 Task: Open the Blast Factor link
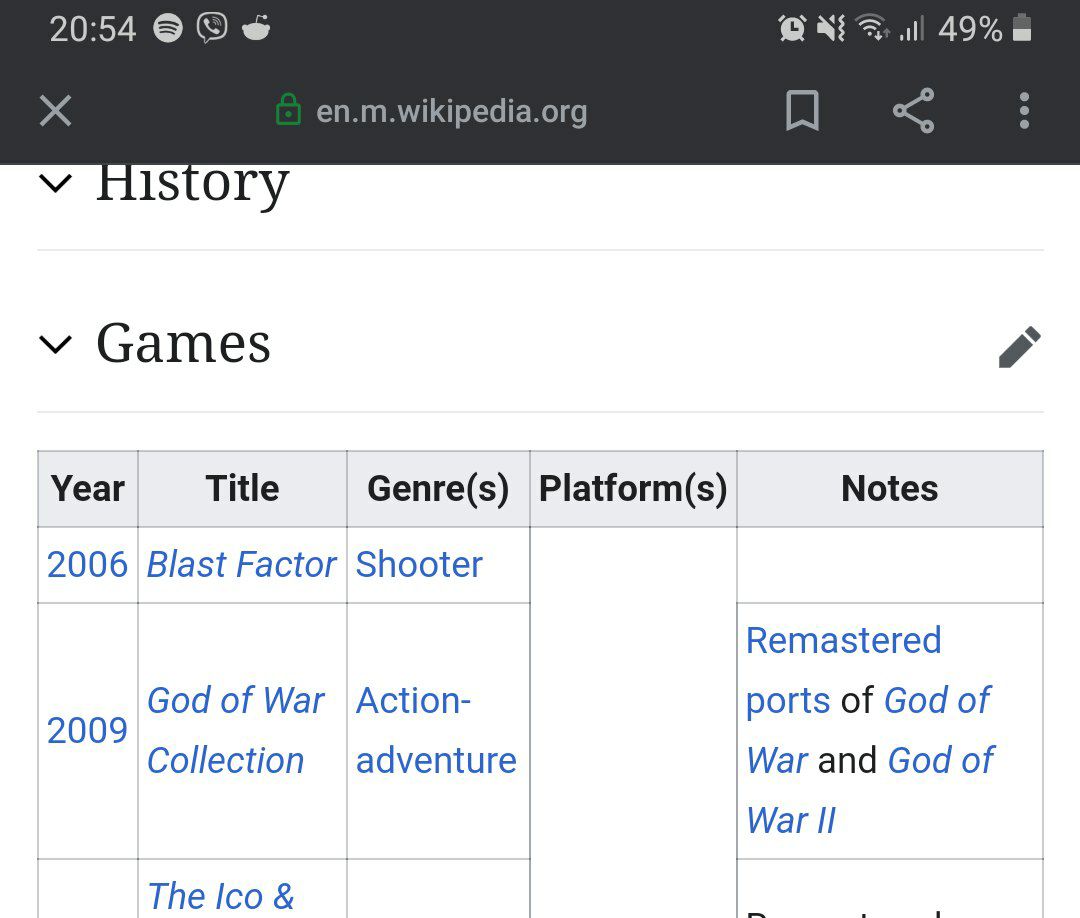click(241, 565)
